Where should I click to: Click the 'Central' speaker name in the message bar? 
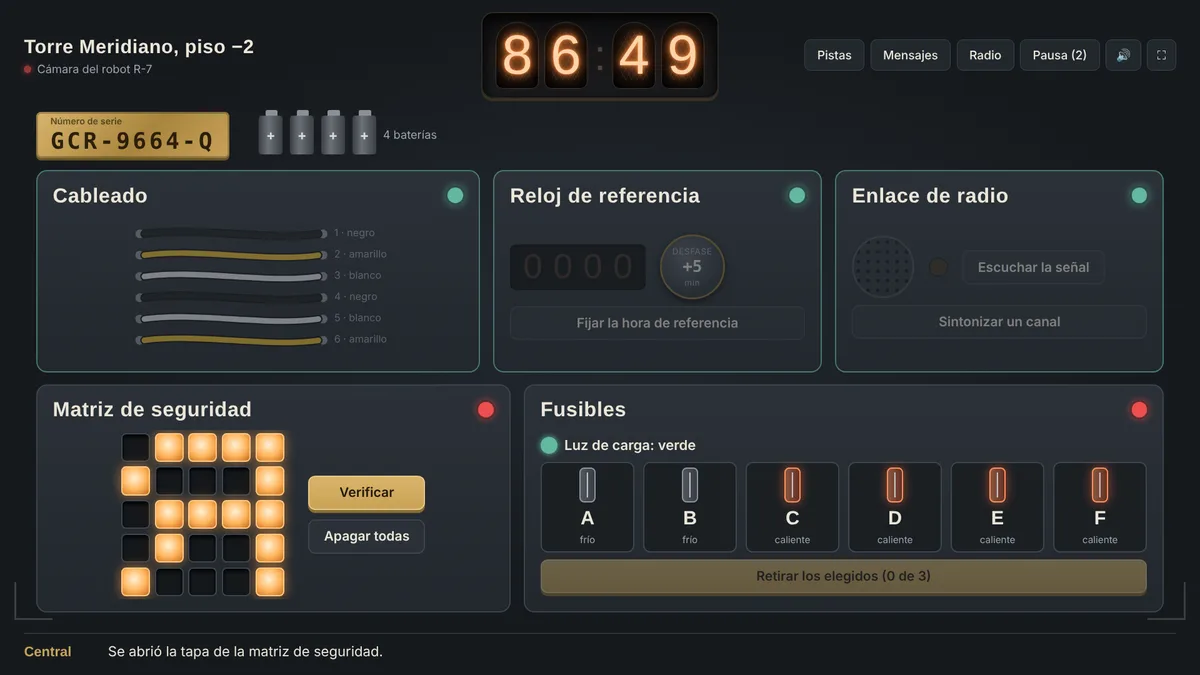coord(48,652)
